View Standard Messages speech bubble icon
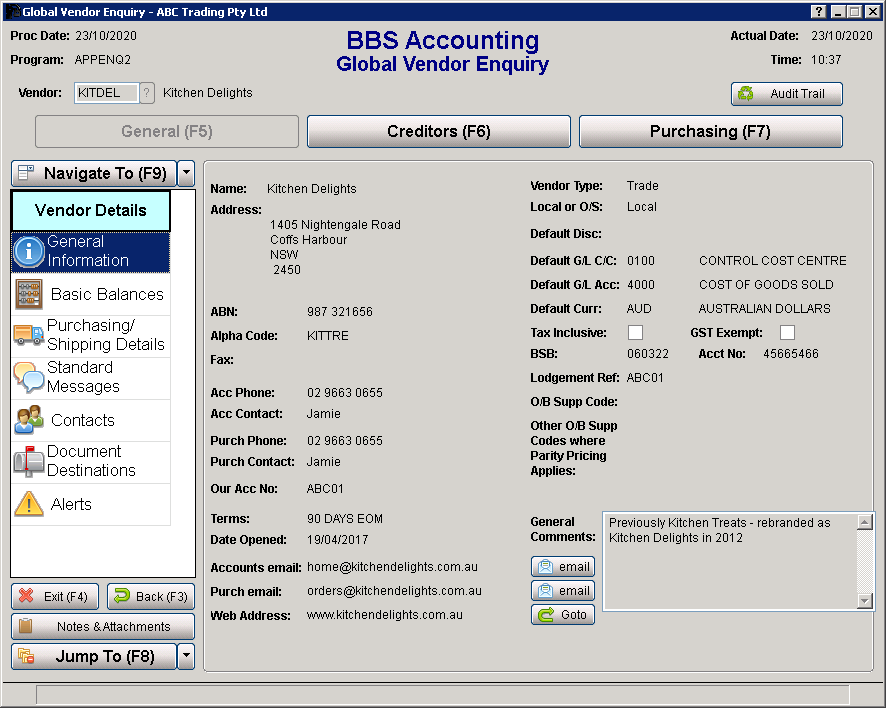Viewport: 886px width, 708px height. 28,378
